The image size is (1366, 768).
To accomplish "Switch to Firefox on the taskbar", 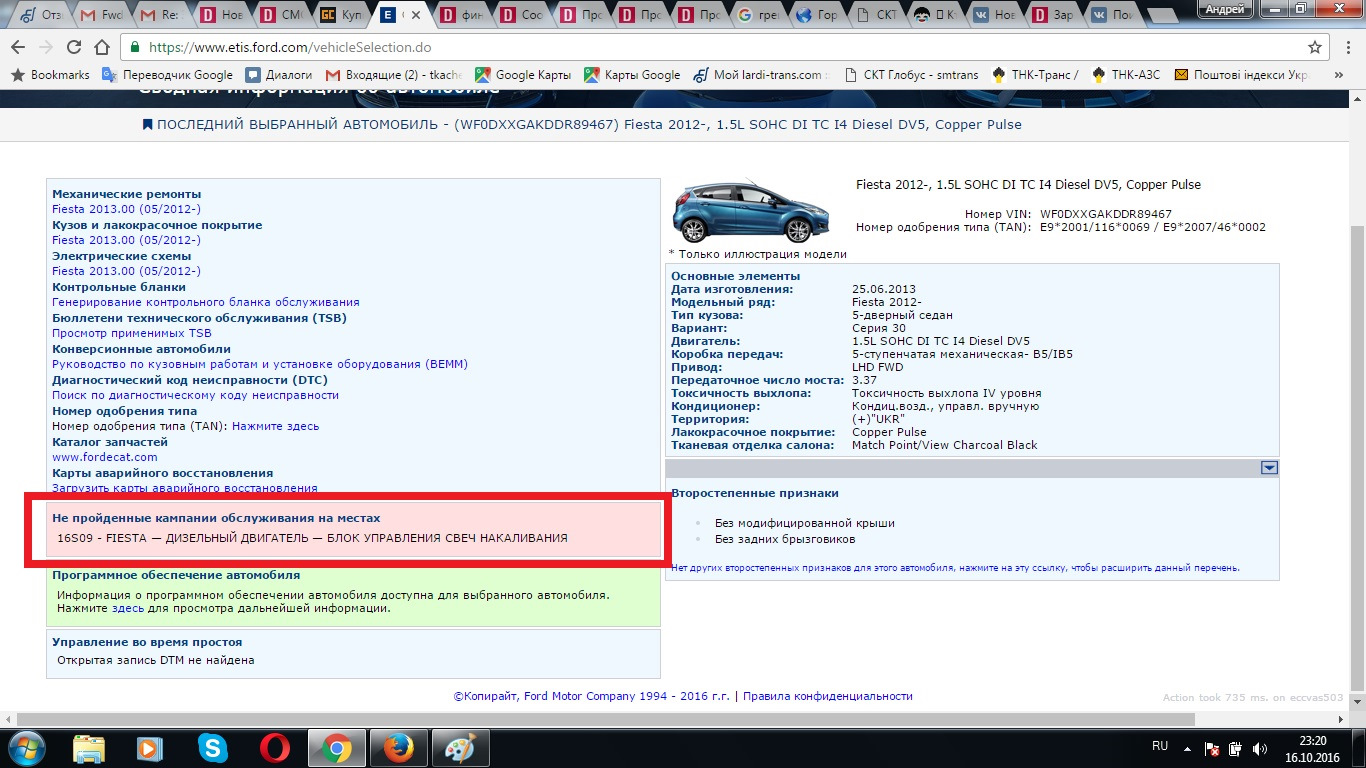I will pos(398,748).
